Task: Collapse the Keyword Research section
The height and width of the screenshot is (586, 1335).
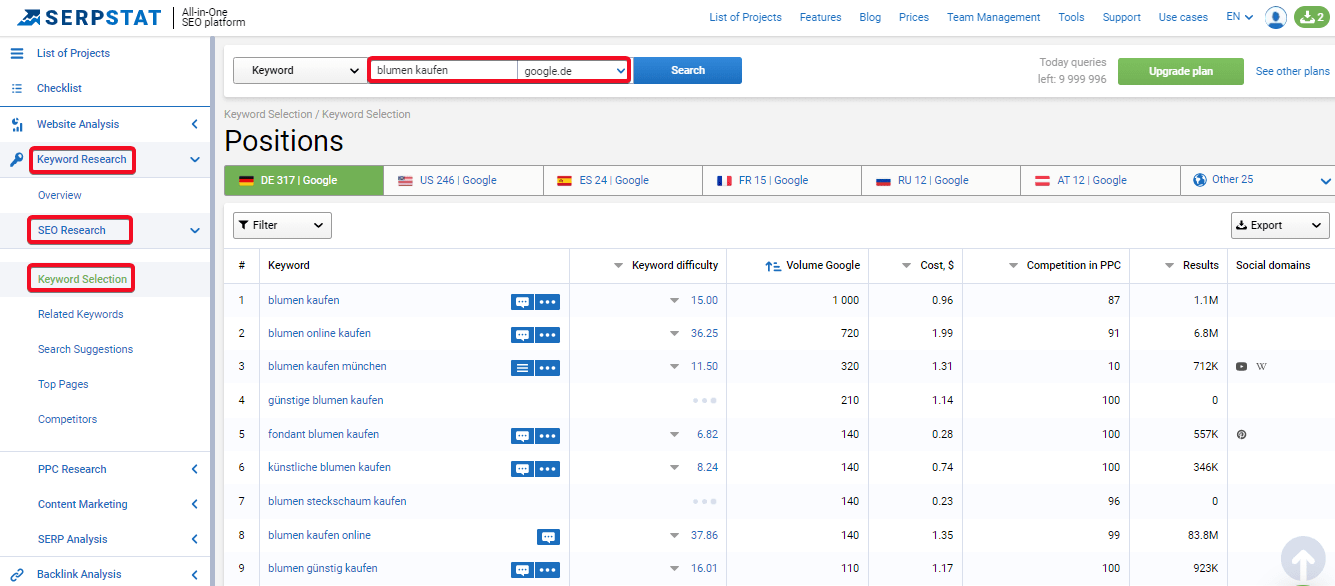Action: (x=194, y=159)
